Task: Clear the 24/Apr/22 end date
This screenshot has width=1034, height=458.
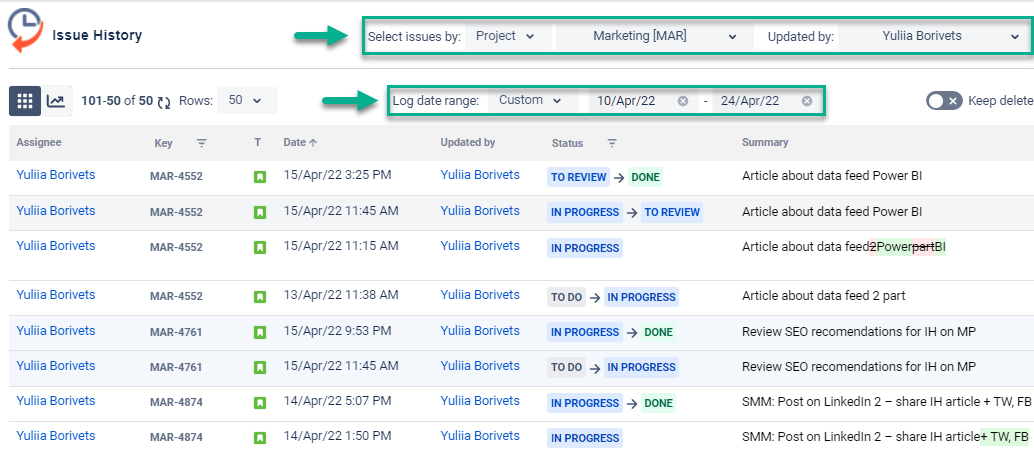Action: (x=806, y=101)
